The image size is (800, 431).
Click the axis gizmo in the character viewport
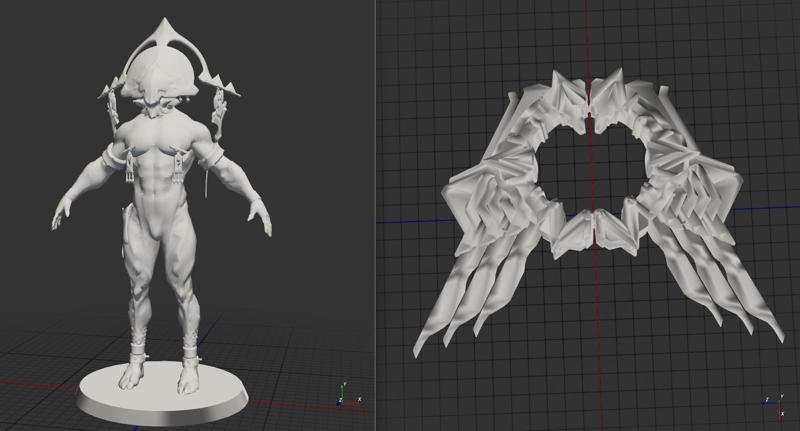[x=348, y=395]
